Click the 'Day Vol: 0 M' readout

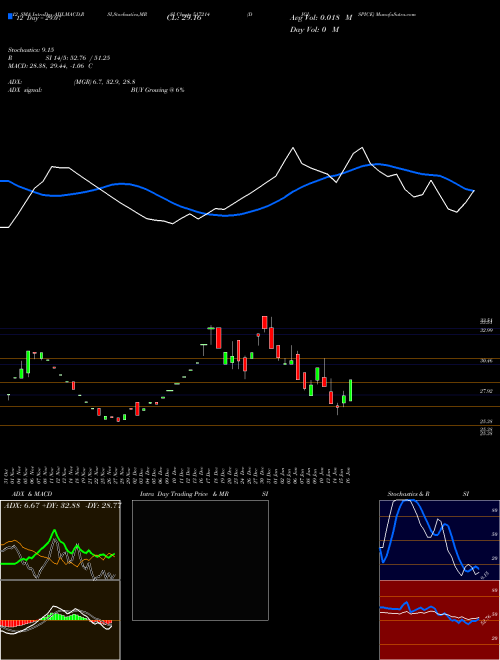pyautogui.click(x=315, y=29)
